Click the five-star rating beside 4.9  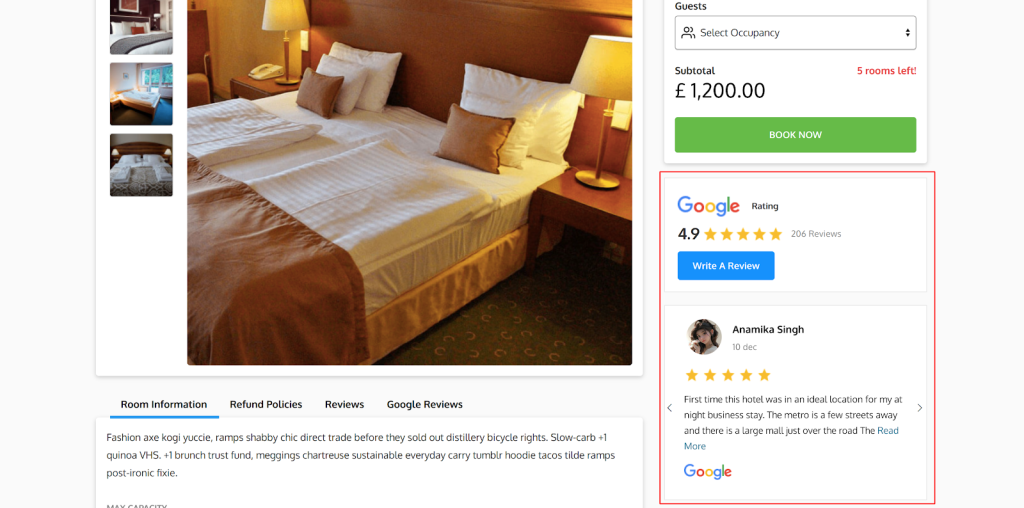pos(743,234)
